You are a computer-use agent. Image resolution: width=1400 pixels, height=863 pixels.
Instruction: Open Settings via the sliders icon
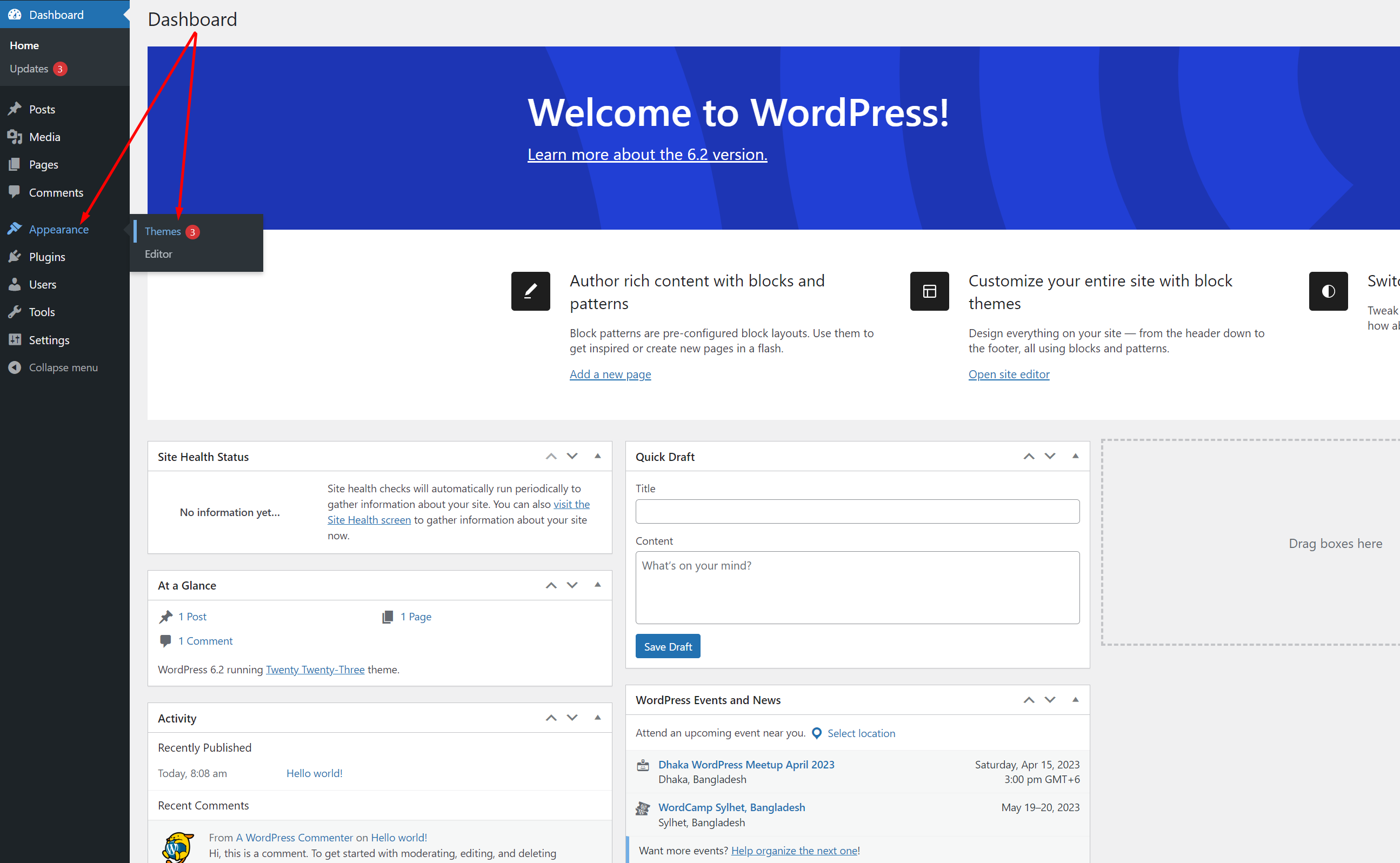pos(15,339)
